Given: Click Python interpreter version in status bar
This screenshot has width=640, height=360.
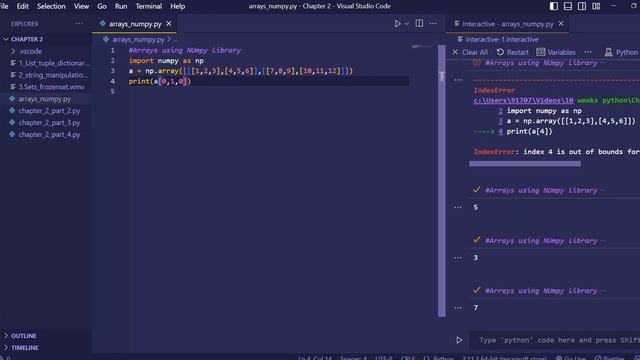Looking at the screenshot, I should point(504,358).
